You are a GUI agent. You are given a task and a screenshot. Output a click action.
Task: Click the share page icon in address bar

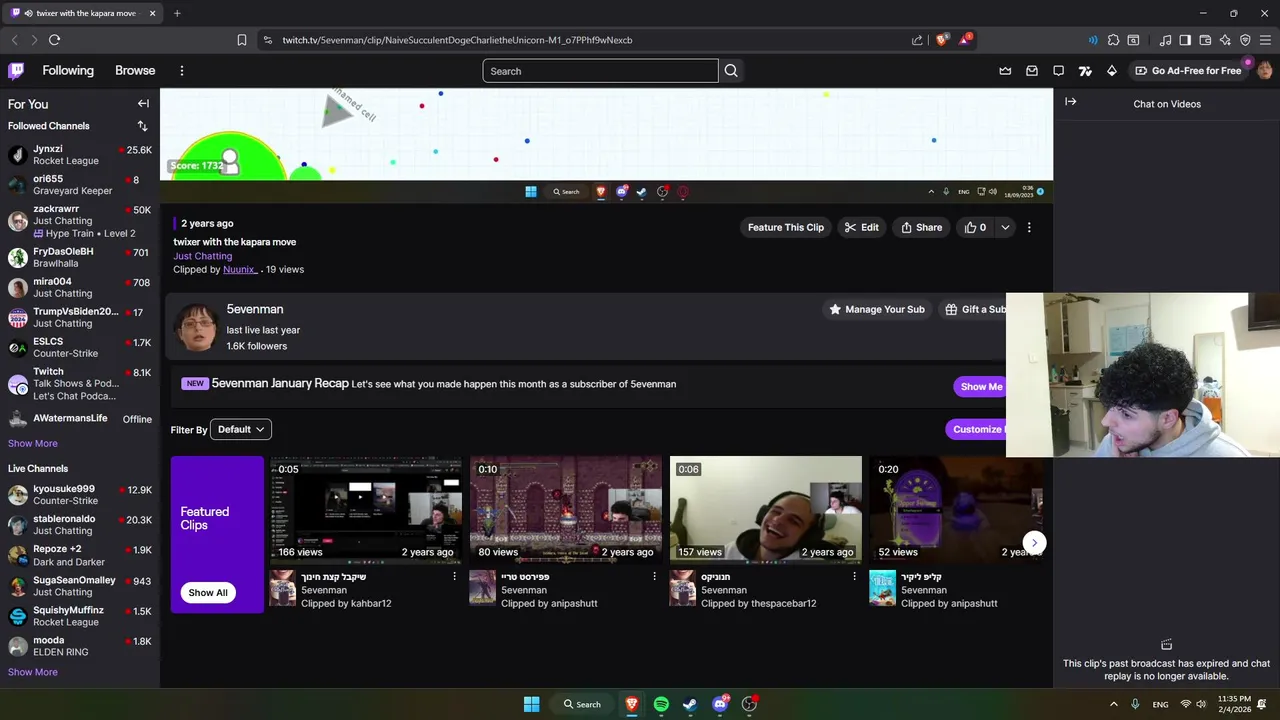point(917,40)
